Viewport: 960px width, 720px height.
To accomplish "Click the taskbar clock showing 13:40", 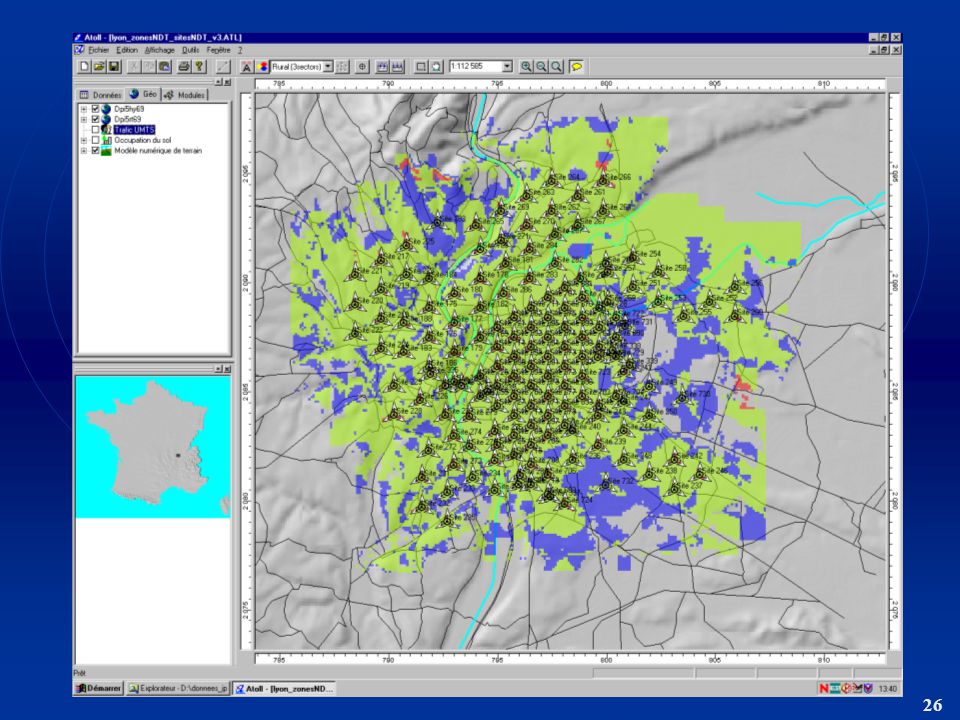I will click(x=887, y=689).
